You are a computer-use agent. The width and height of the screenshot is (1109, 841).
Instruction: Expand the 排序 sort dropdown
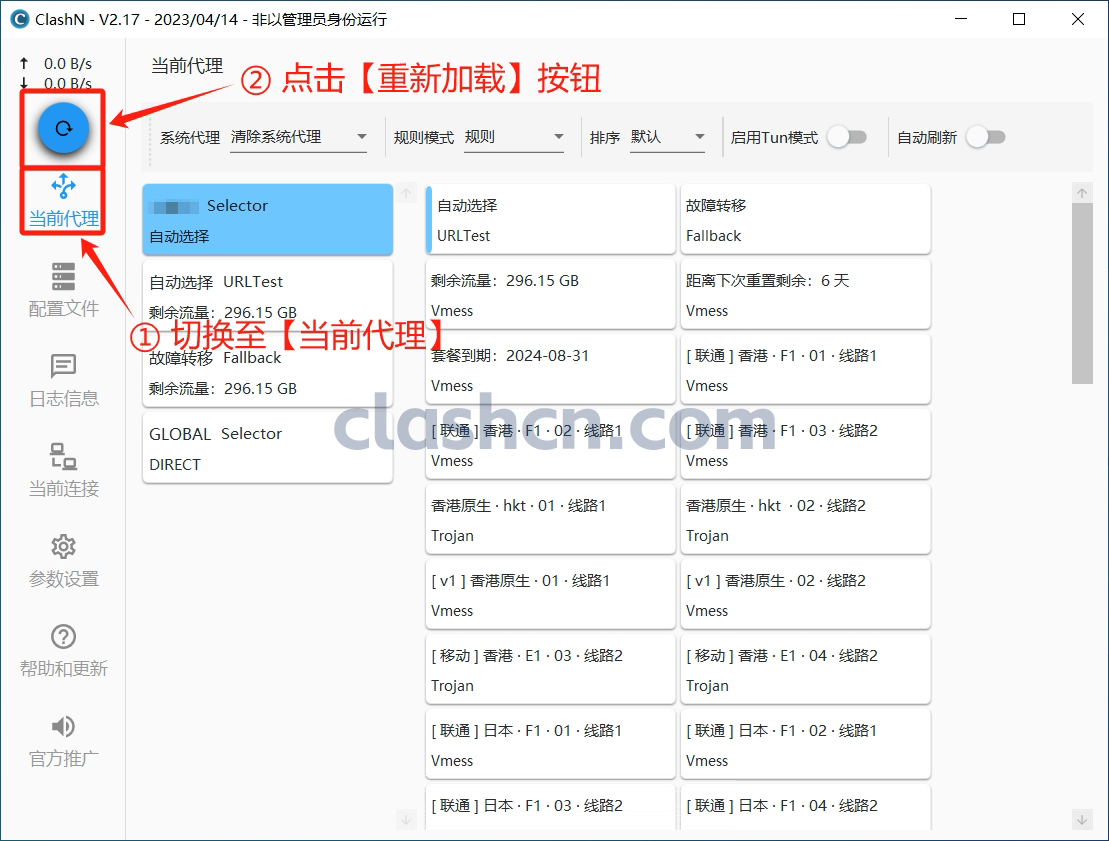(x=668, y=137)
